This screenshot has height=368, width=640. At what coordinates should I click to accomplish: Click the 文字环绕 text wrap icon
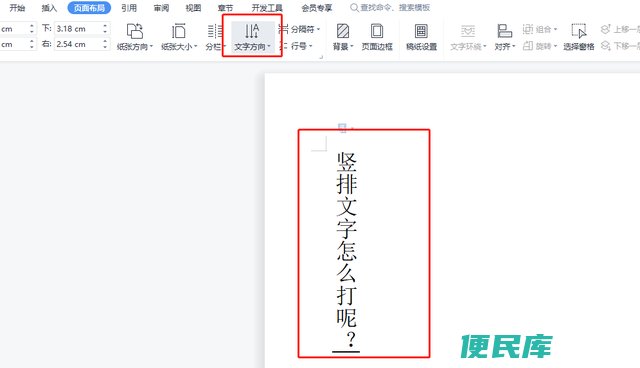(468, 31)
